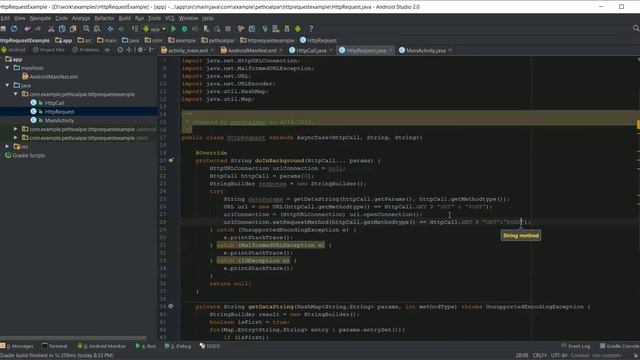Click the Synchronize refresh toolbar icon
Screen dimensions: 640x360
coord(14,29)
